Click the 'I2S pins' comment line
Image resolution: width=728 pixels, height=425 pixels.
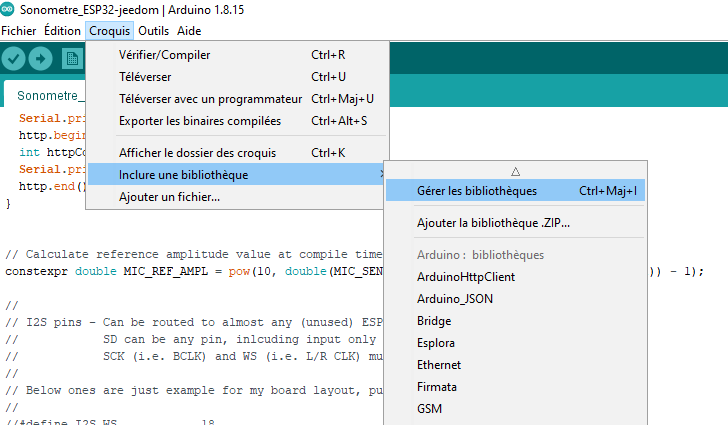click(x=194, y=322)
